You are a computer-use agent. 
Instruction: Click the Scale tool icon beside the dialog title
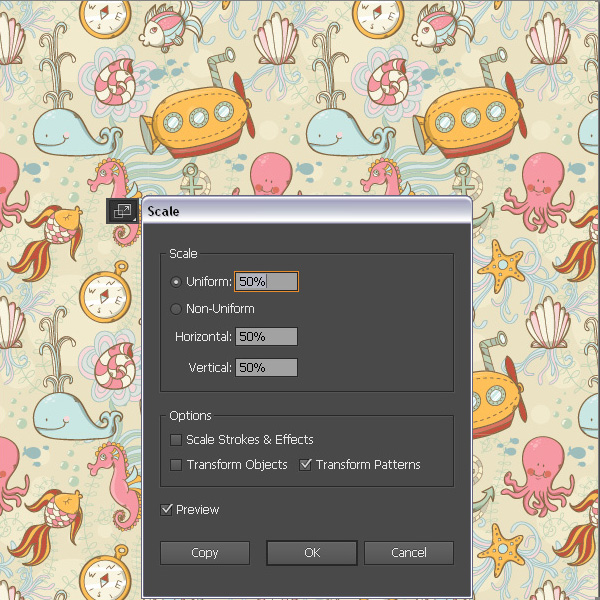point(122,211)
